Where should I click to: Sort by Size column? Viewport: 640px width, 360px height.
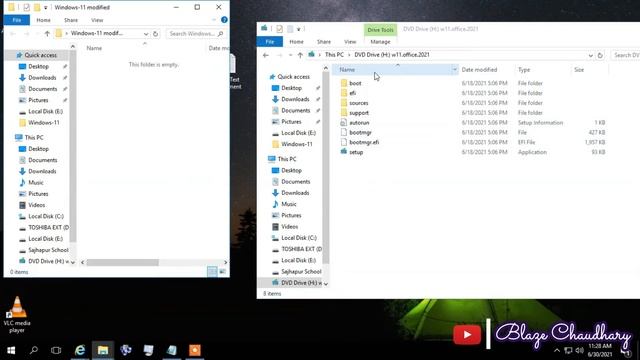pyautogui.click(x=579, y=70)
